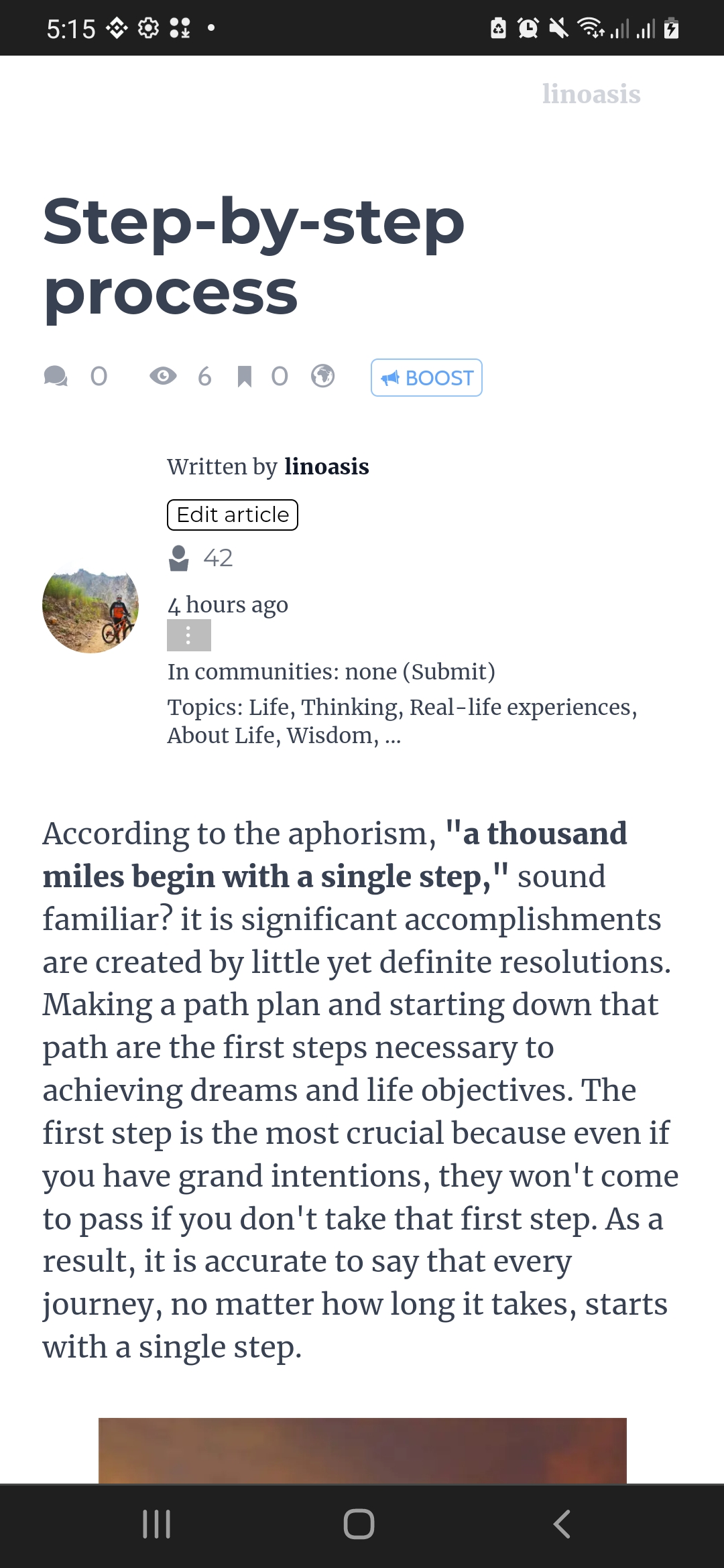
Task: Open the Wisdom topic
Action: pos(330,736)
